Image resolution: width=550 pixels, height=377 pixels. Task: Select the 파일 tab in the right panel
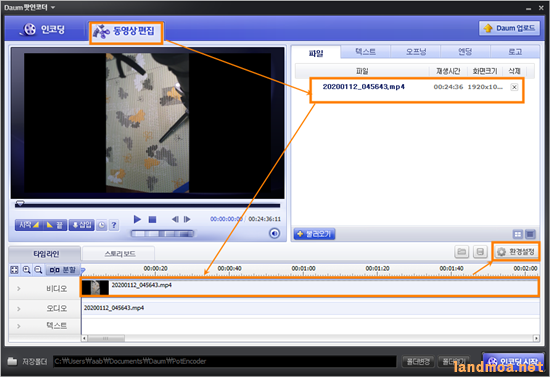pos(316,53)
